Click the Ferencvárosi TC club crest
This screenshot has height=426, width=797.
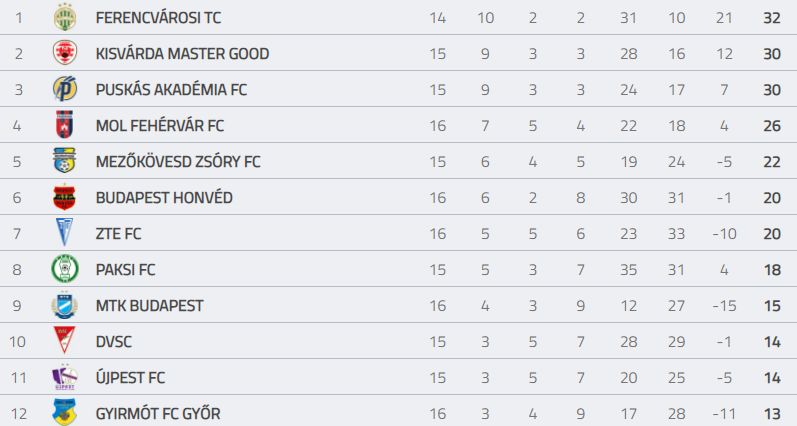click(x=65, y=17)
